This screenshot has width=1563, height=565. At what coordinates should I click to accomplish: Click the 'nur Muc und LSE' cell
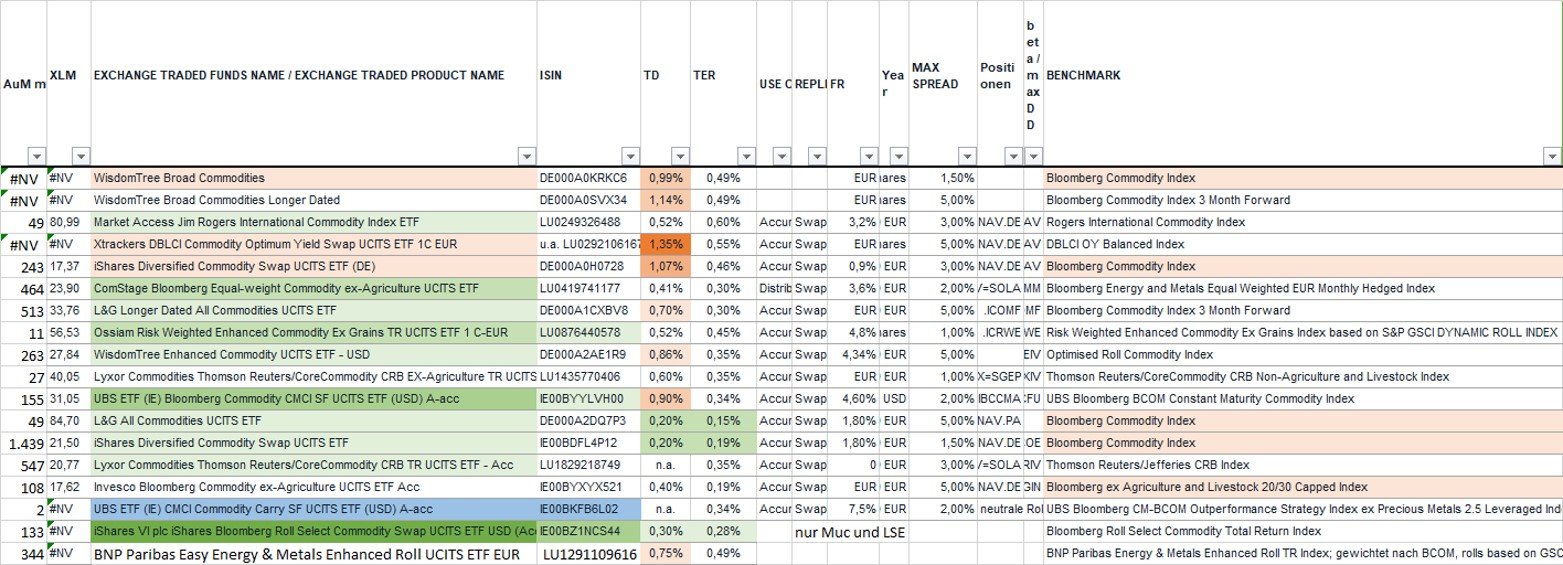pos(850,532)
